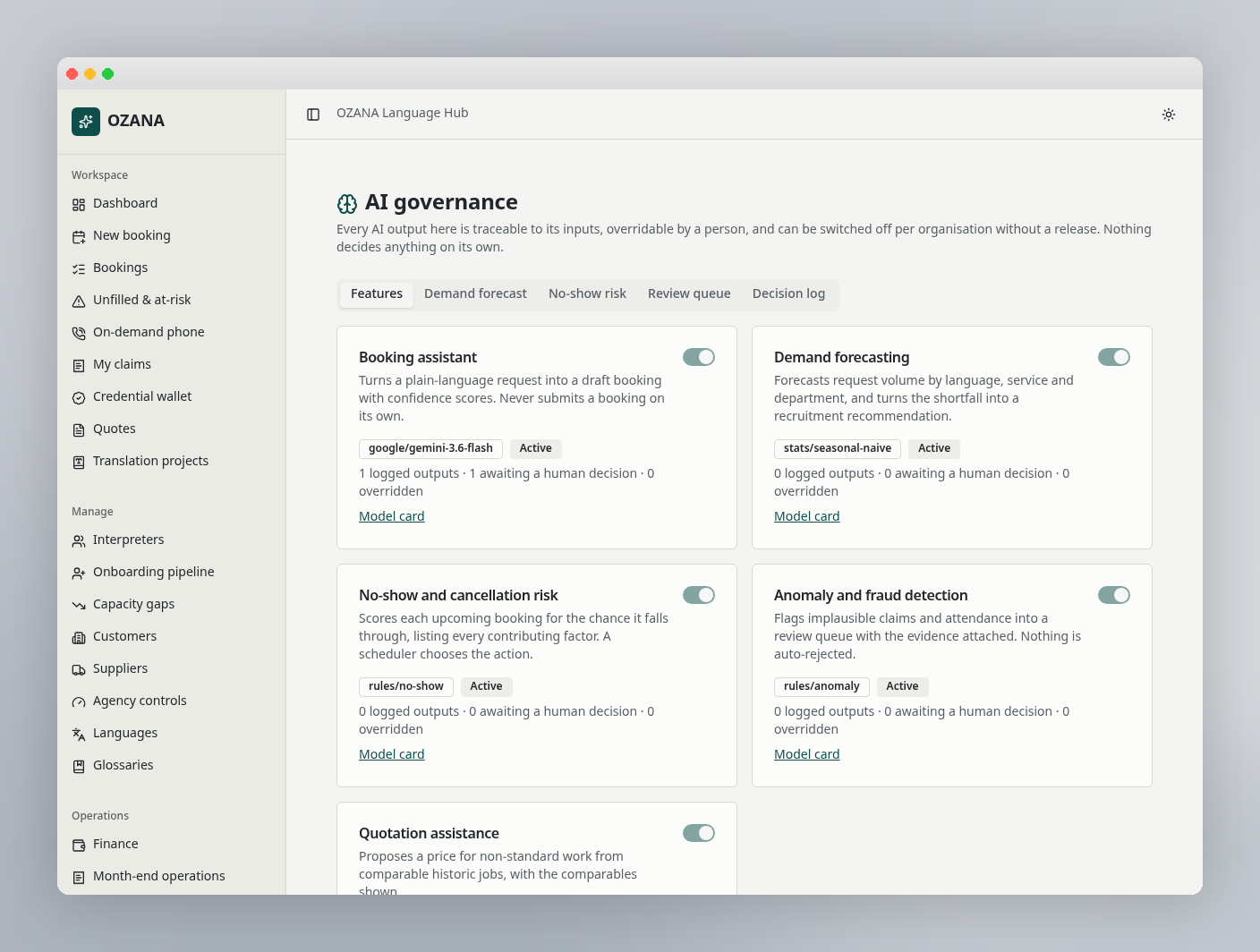Click the Quotes document icon
The width and height of the screenshot is (1260, 952).
(x=79, y=430)
